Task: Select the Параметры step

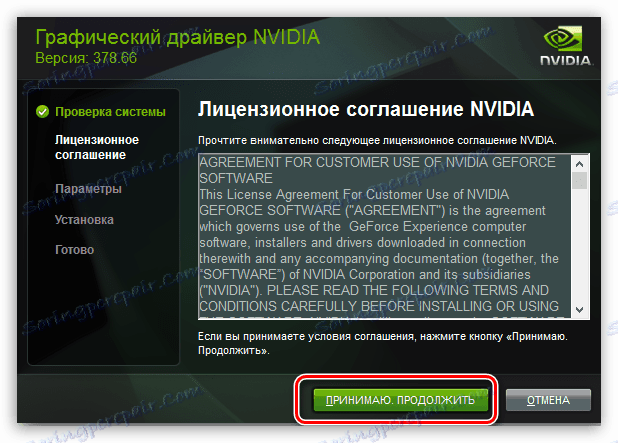Action: [x=88, y=189]
